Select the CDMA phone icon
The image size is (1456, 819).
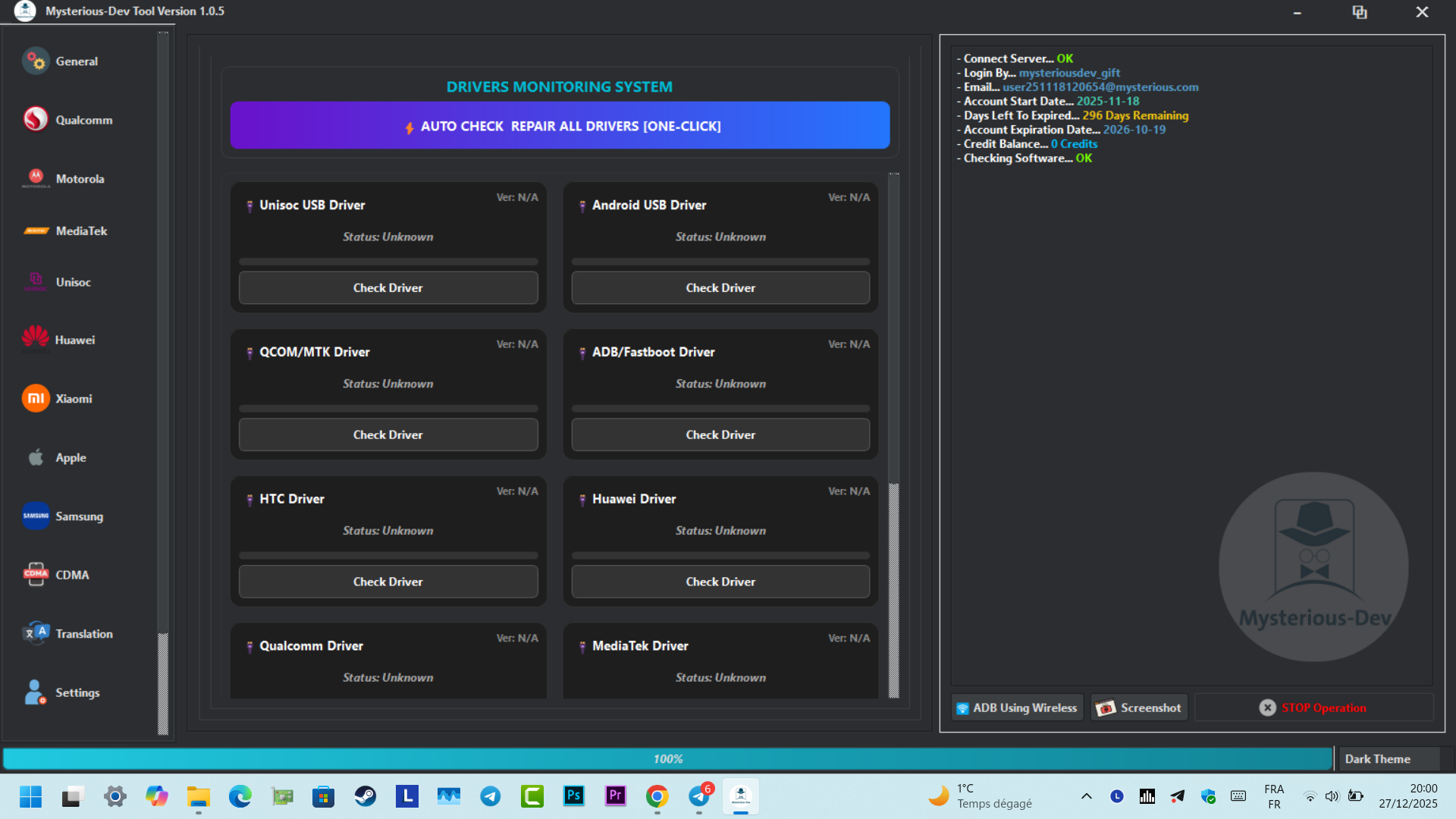click(x=36, y=574)
